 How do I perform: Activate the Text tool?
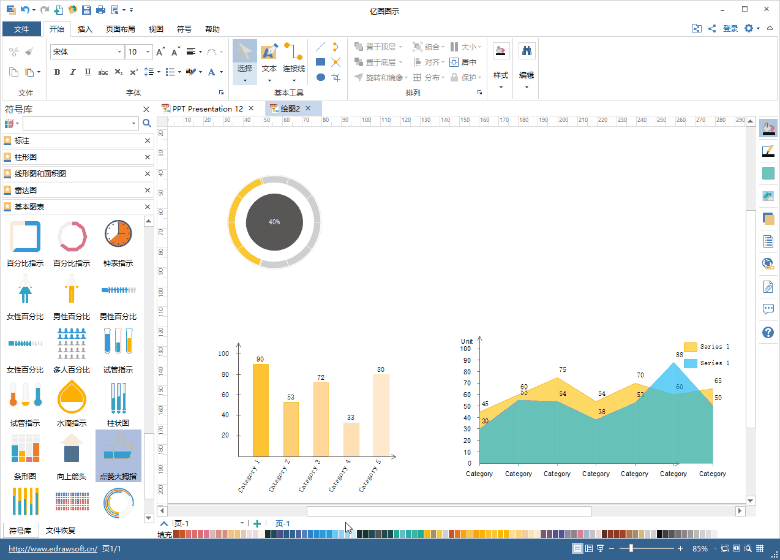(269, 61)
